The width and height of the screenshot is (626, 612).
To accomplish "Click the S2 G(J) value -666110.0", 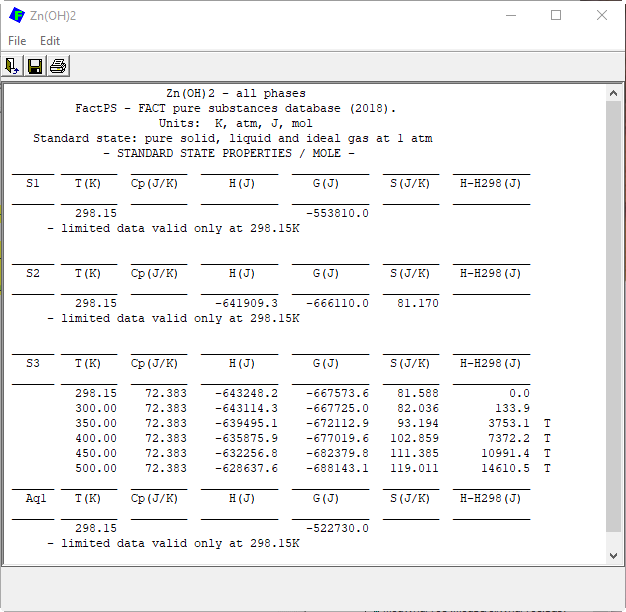I will tap(337, 303).
